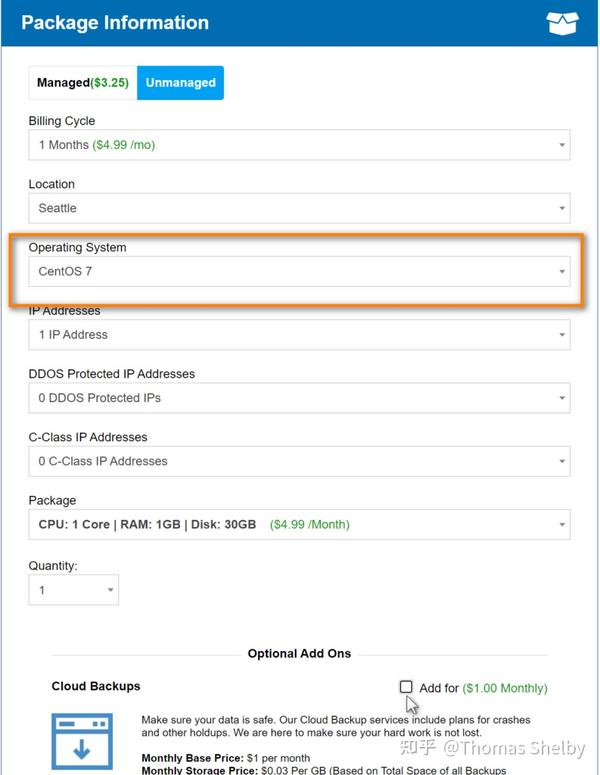Expand the DDOS Protected IP Addresses dropdown
The height and width of the screenshot is (775, 600).
299,398
